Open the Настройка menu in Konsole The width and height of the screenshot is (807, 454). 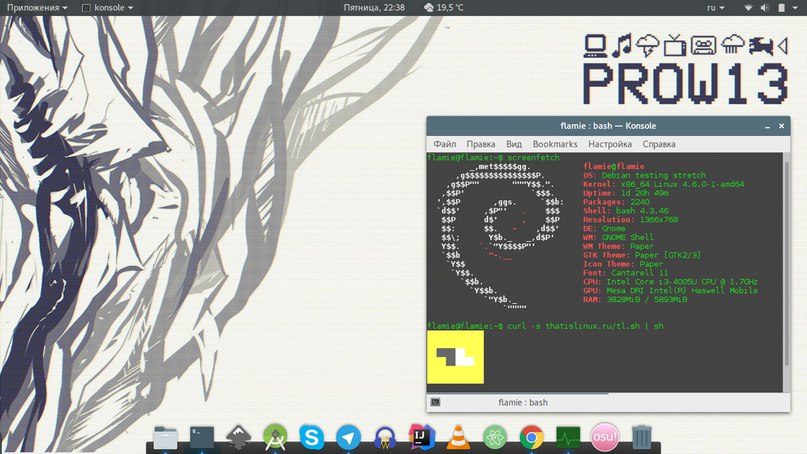click(x=610, y=144)
